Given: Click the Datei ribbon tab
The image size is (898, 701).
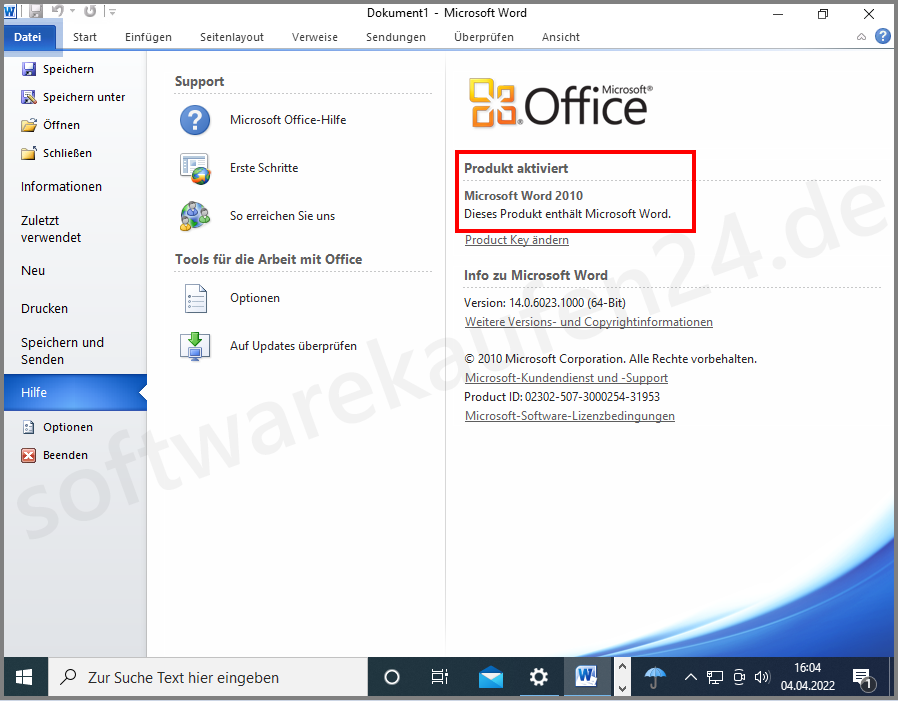Looking at the screenshot, I should tap(27, 37).
